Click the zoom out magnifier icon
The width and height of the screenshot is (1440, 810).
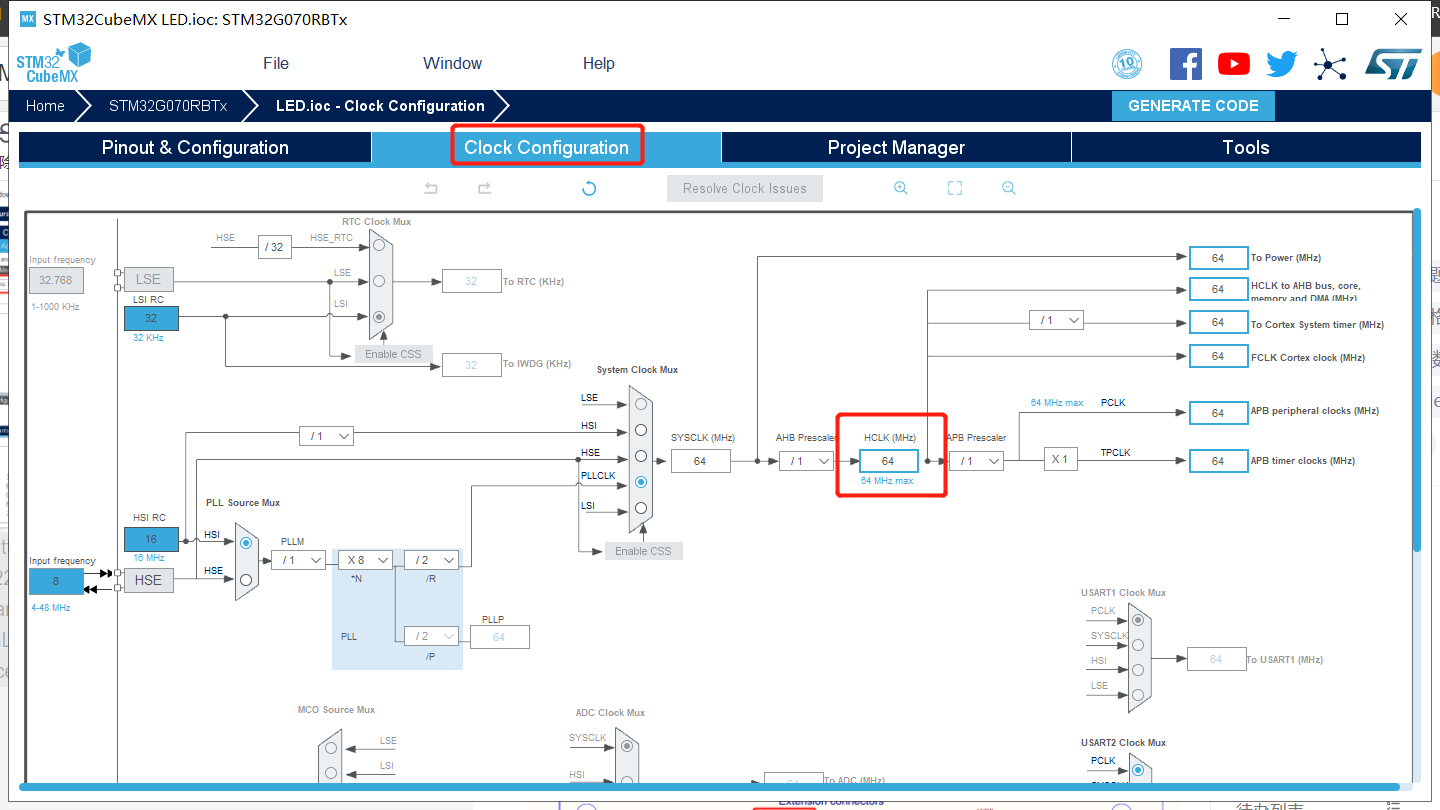[1009, 188]
